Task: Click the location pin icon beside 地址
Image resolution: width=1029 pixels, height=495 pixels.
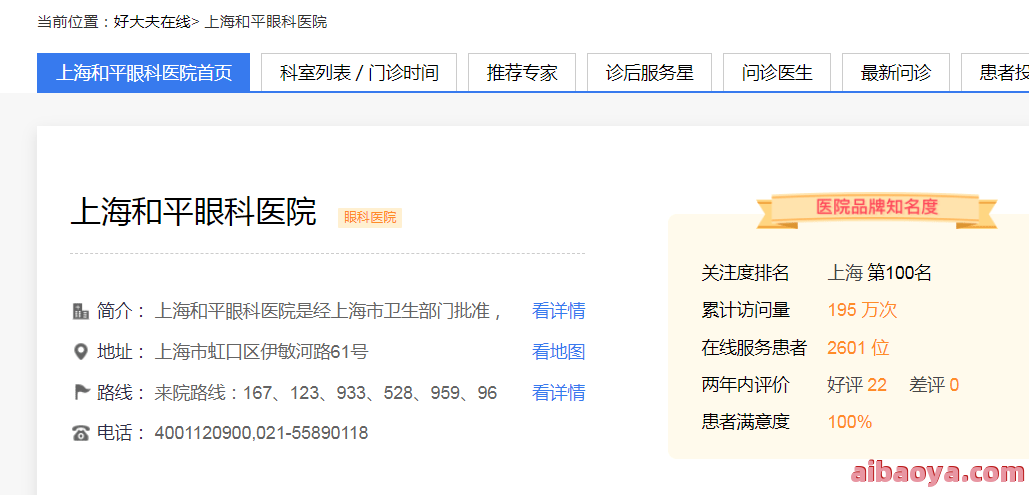Action: (80, 353)
